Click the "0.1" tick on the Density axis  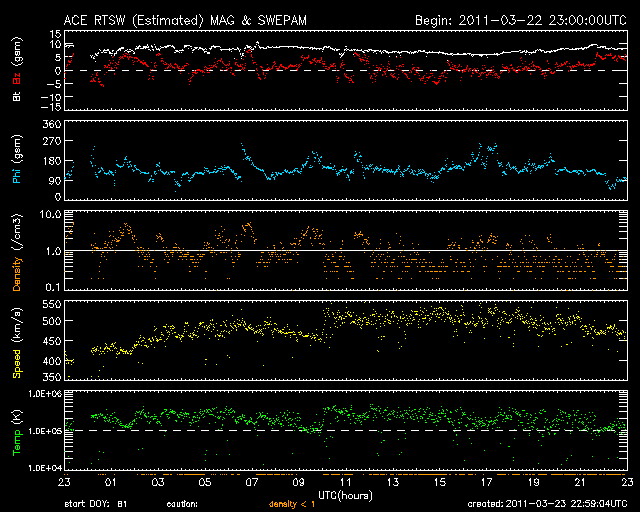[53, 287]
